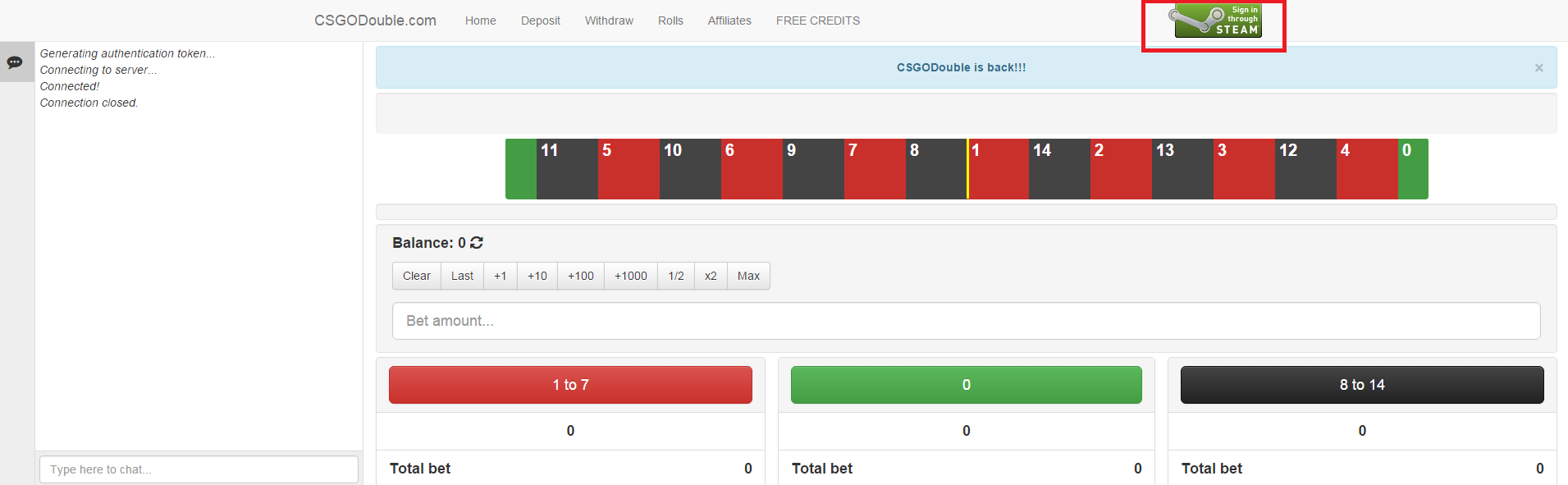The image size is (1568, 485).
Task: Open the Deposit page
Action: pos(540,21)
